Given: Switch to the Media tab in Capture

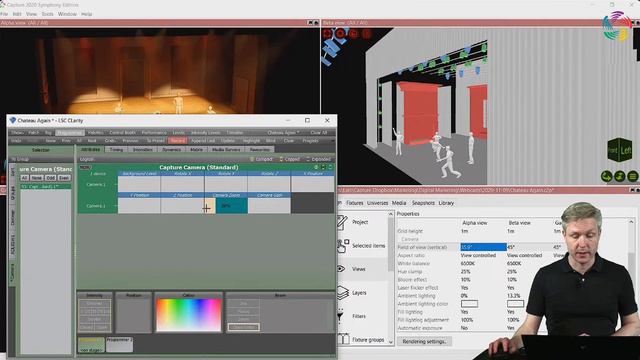Looking at the screenshot, I should [x=399, y=203].
